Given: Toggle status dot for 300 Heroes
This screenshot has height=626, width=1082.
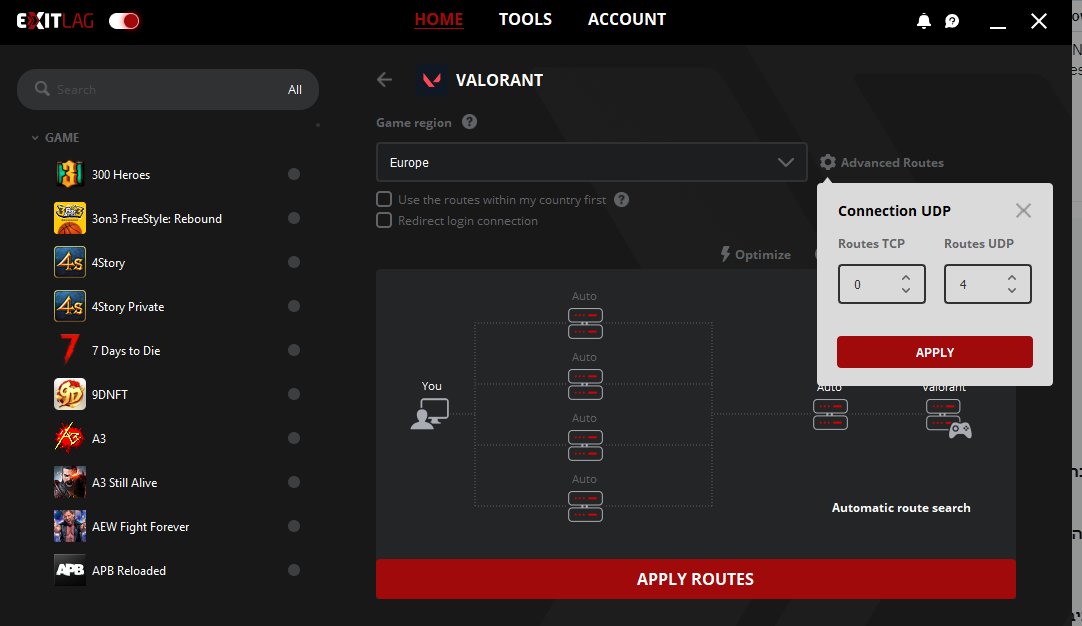Looking at the screenshot, I should (x=294, y=174).
